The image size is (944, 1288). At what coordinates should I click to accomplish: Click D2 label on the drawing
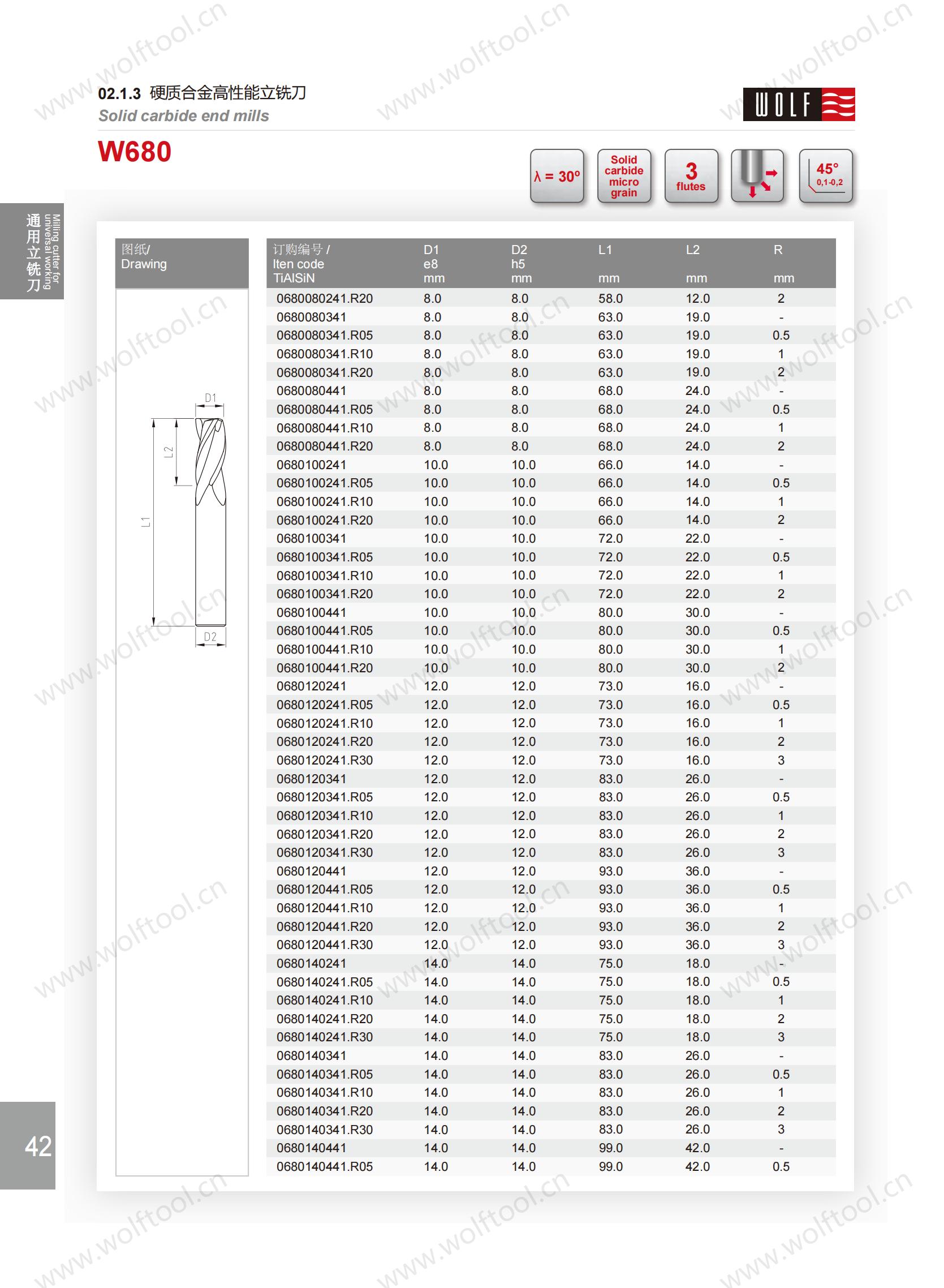tap(210, 637)
